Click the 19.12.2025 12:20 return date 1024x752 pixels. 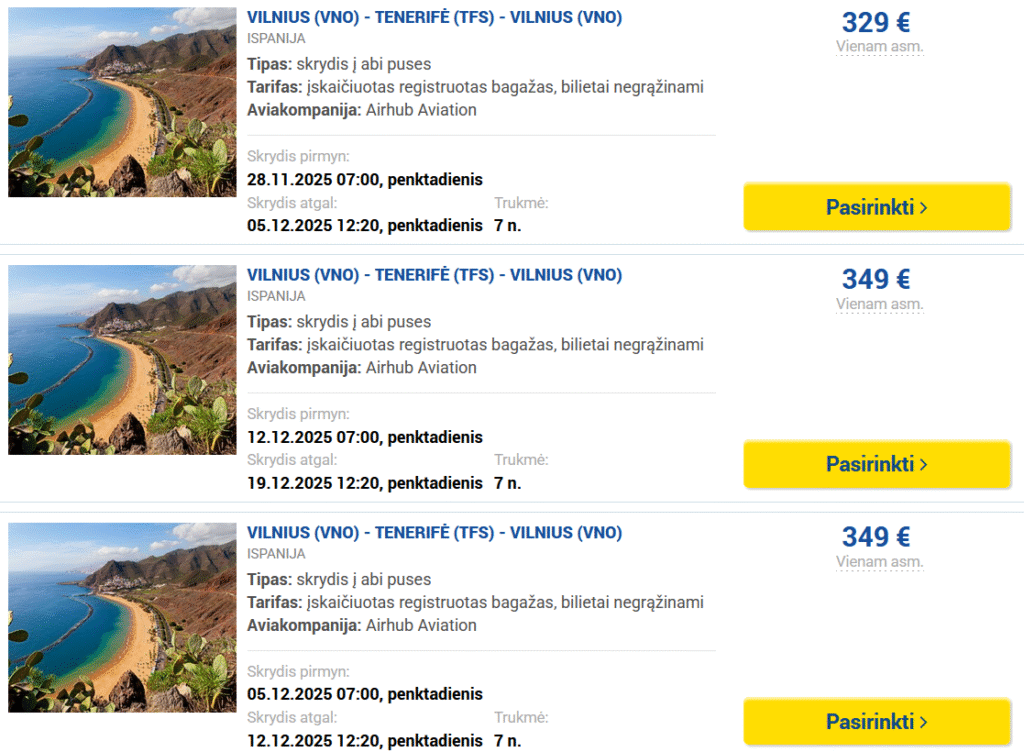[364, 483]
